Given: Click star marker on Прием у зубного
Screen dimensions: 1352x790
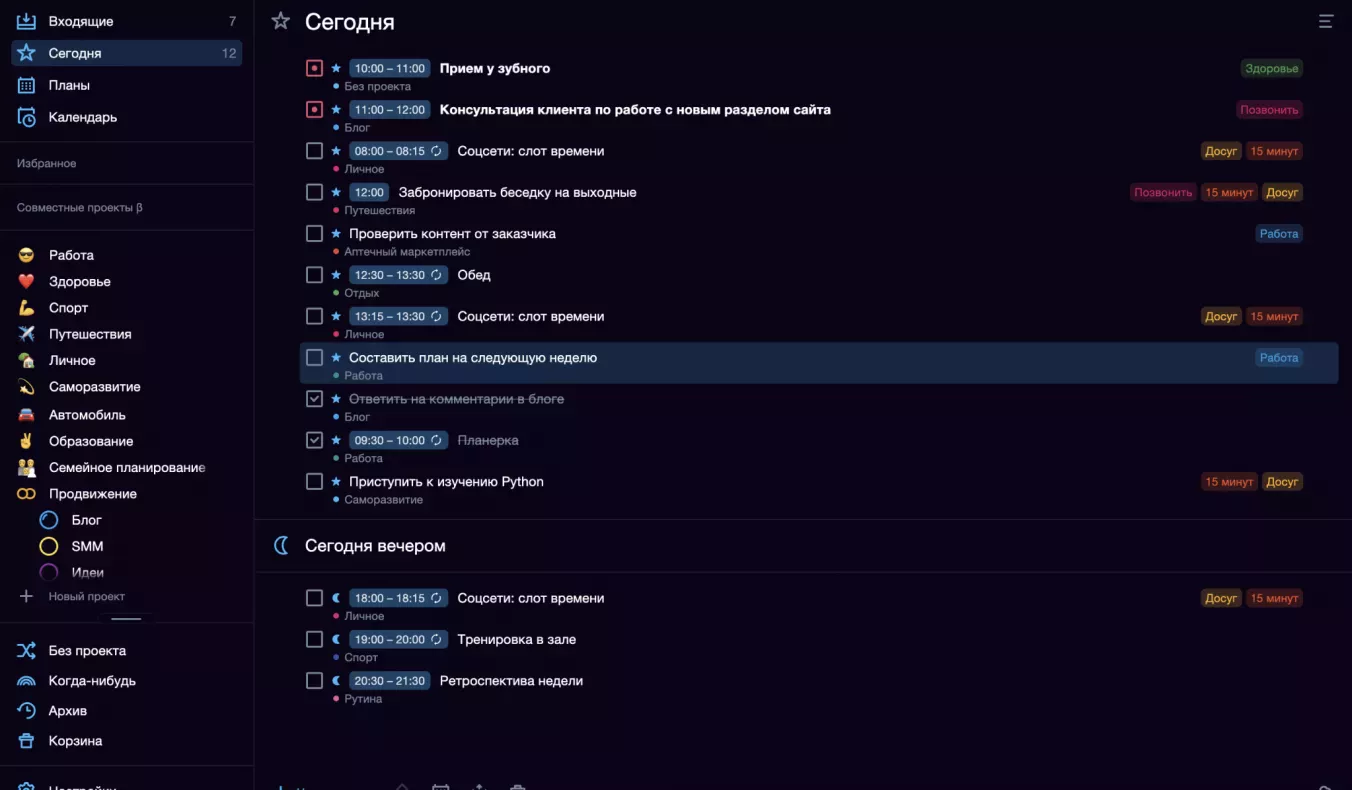Looking at the screenshot, I should [x=336, y=68].
